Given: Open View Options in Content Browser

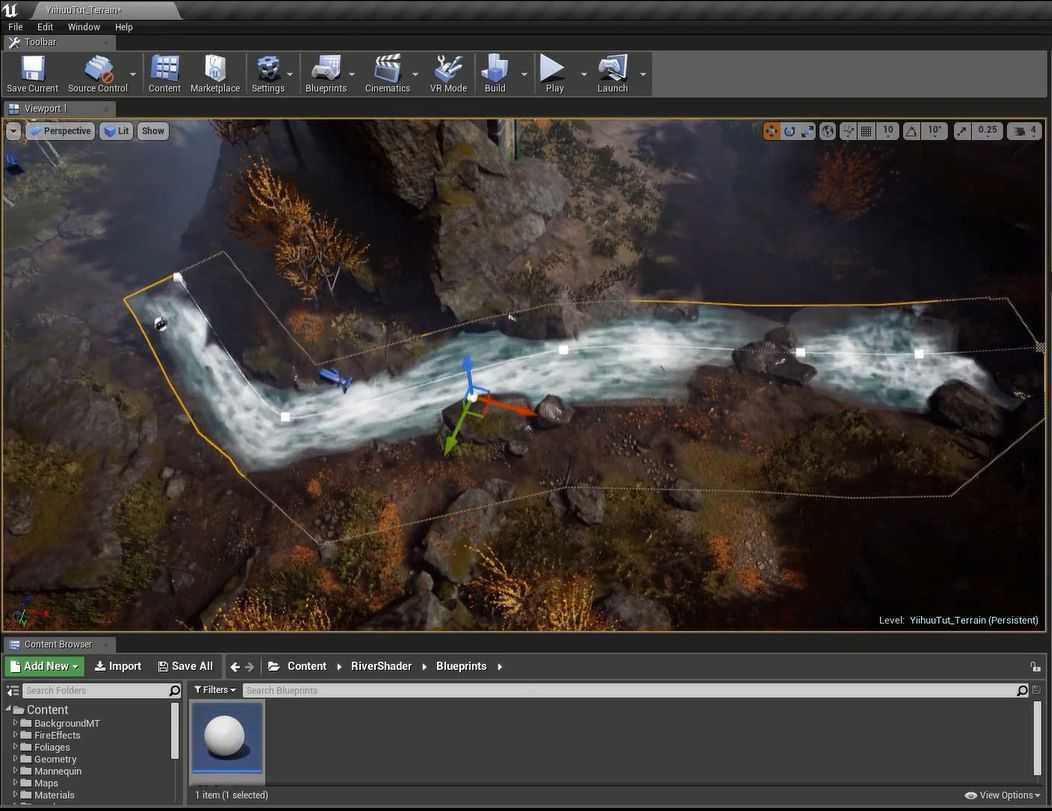Looking at the screenshot, I should pos(1002,795).
